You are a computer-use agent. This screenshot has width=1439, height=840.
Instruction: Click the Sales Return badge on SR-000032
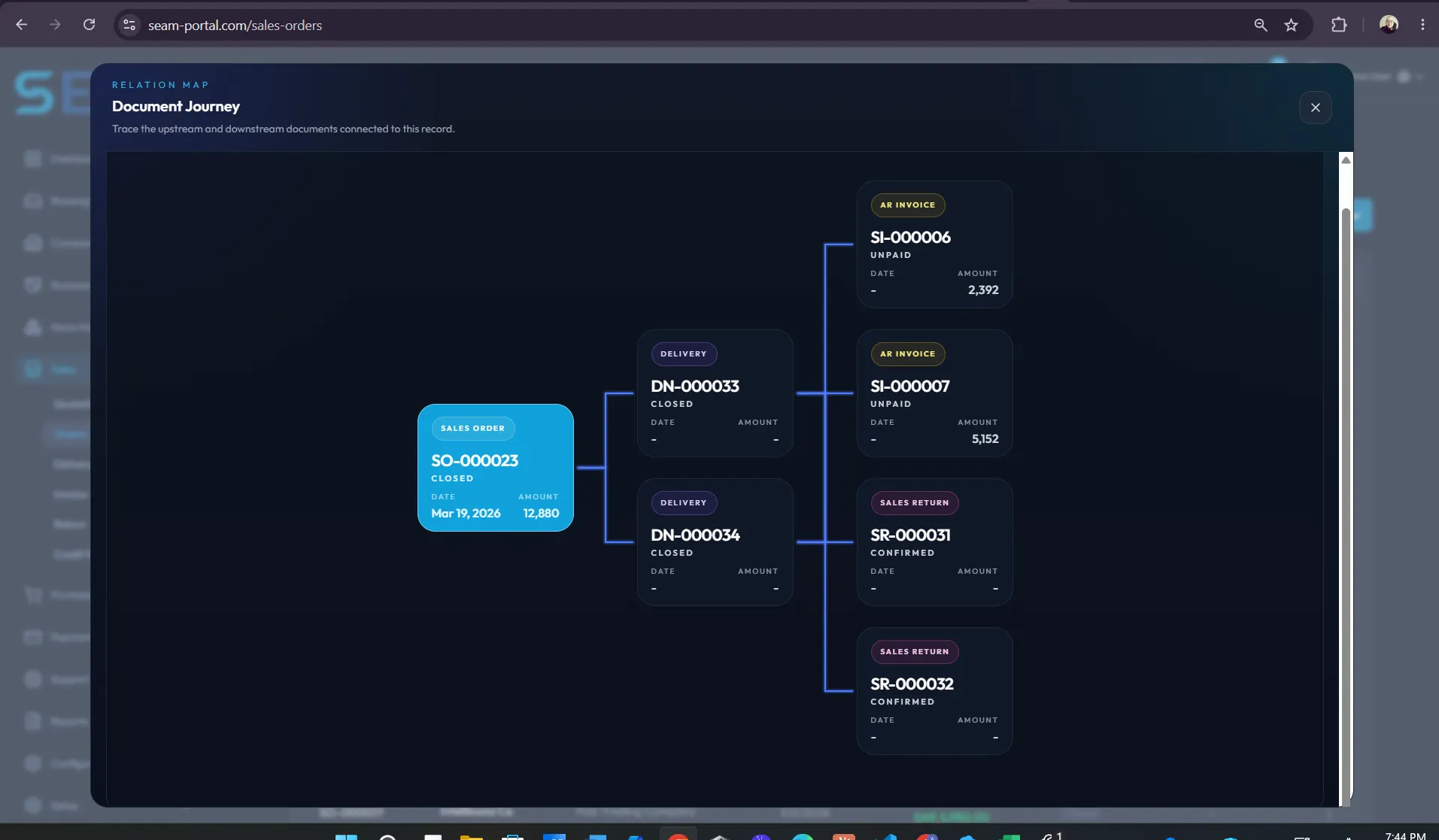[915, 652]
